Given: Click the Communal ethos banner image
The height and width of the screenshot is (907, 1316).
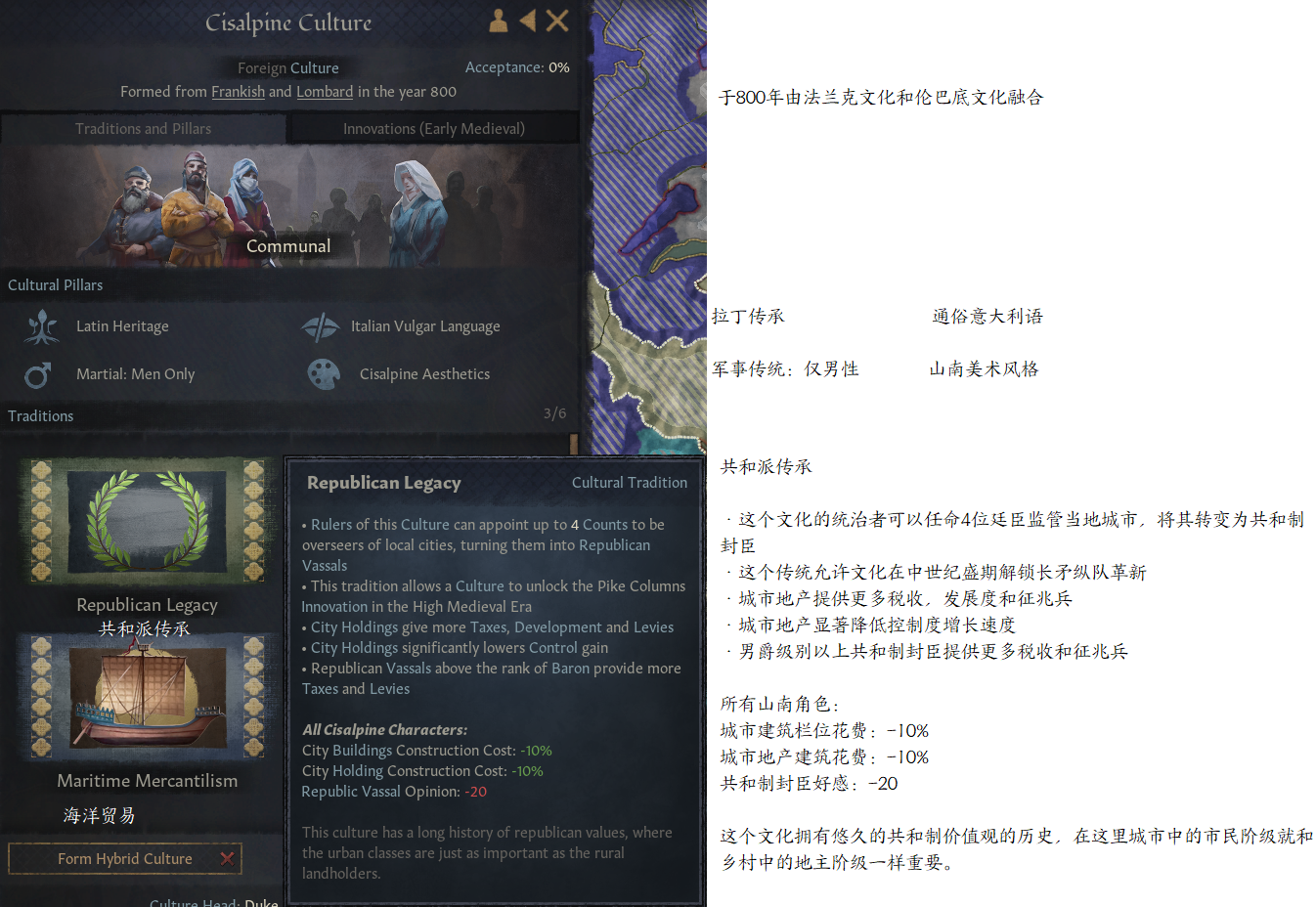Looking at the screenshot, I should click(289, 206).
